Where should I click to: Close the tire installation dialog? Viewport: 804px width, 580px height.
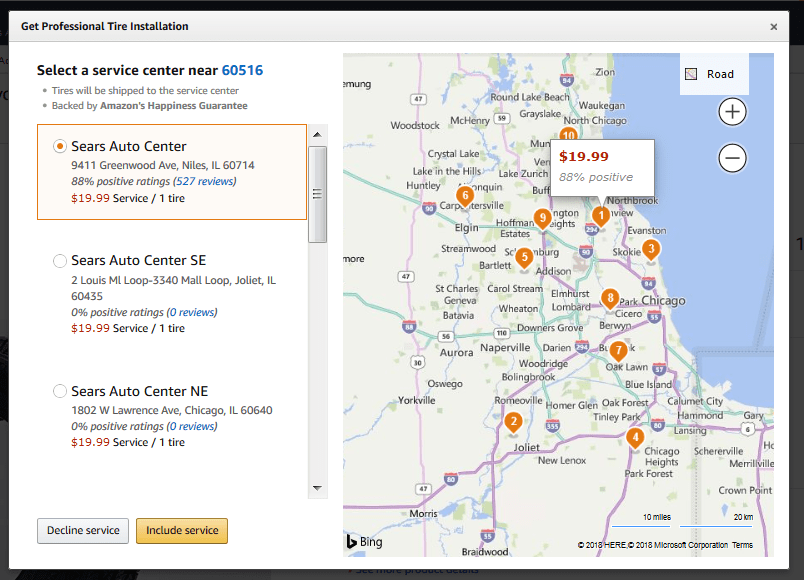point(774,27)
